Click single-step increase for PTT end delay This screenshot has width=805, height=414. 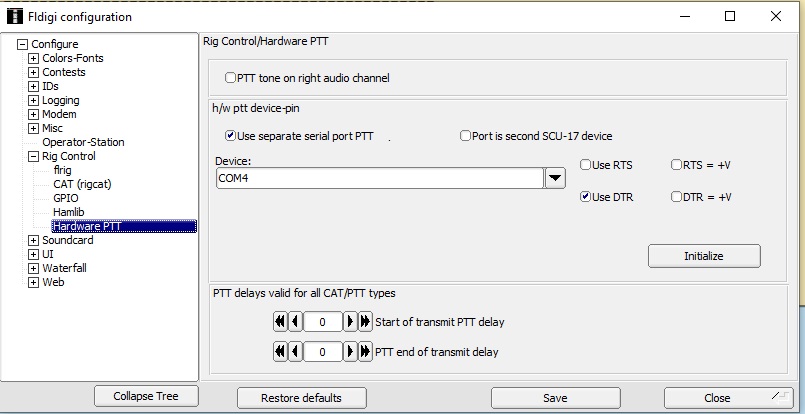click(x=351, y=352)
